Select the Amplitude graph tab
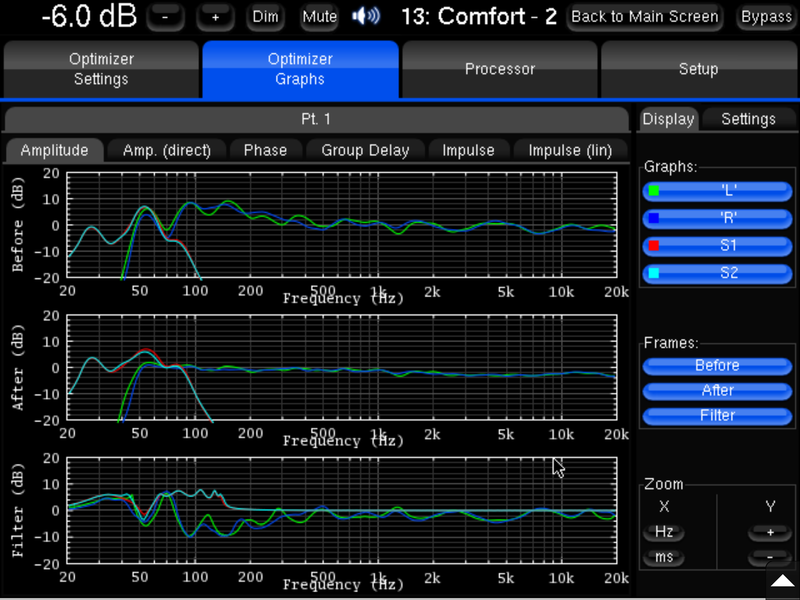Viewport: 800px width, 600px height. [54, 151]
